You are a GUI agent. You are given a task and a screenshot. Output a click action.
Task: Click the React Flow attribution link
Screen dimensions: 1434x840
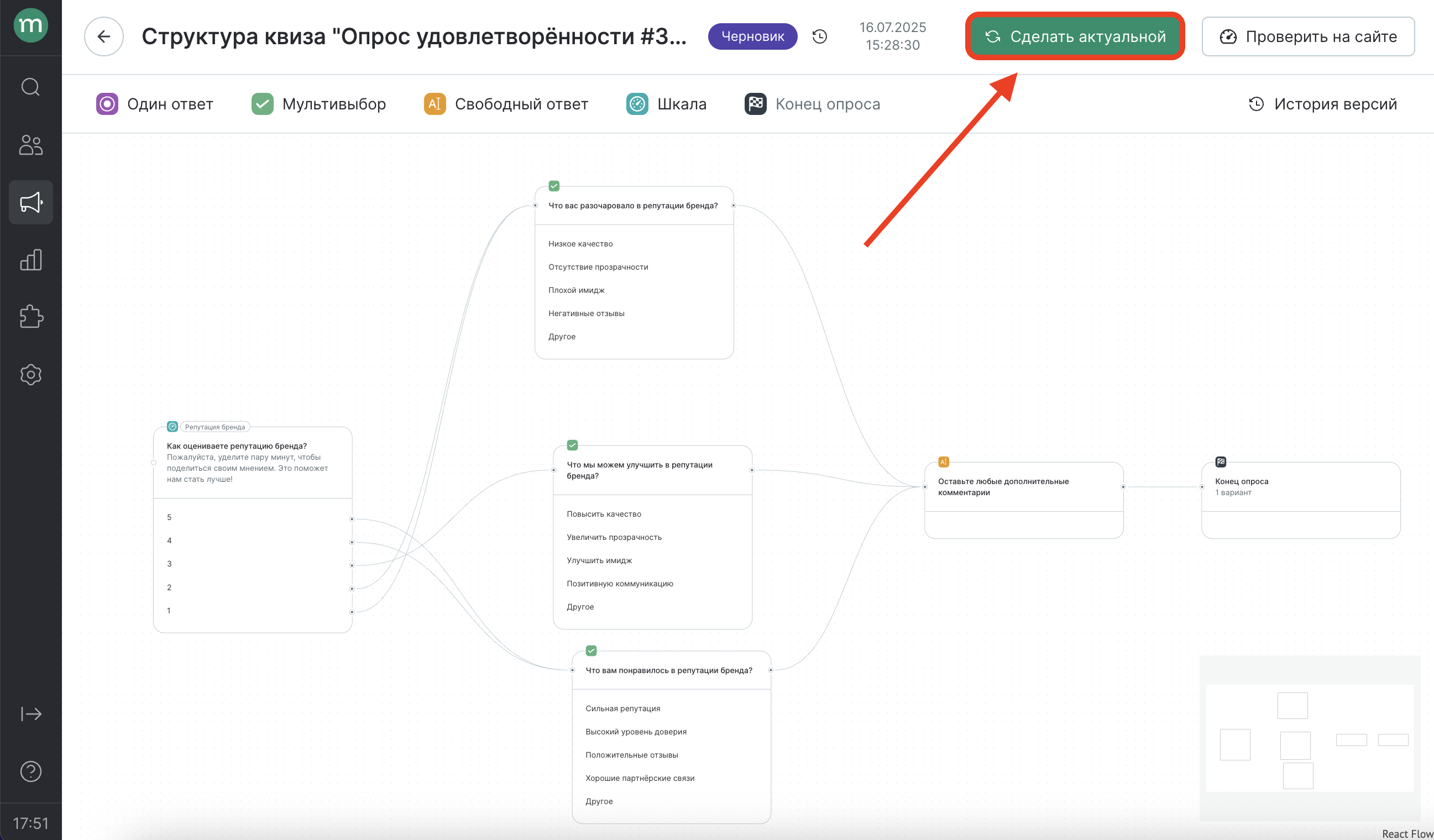point(1407,834)
